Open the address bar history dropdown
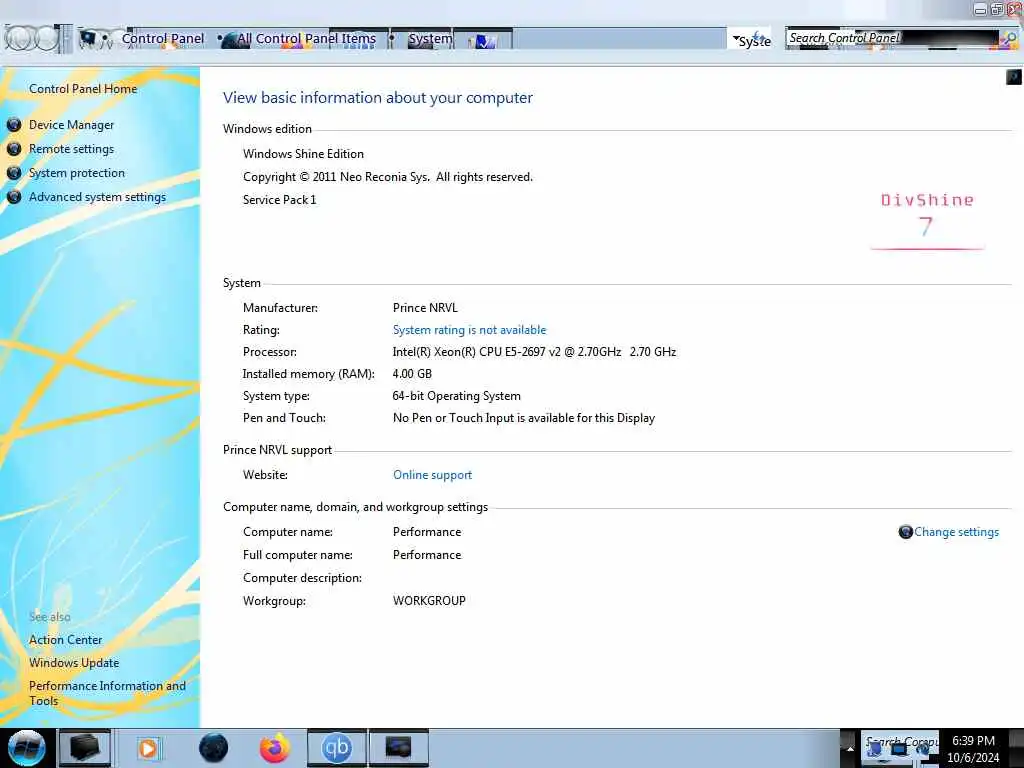1024x768 pixels. (736, 39)
